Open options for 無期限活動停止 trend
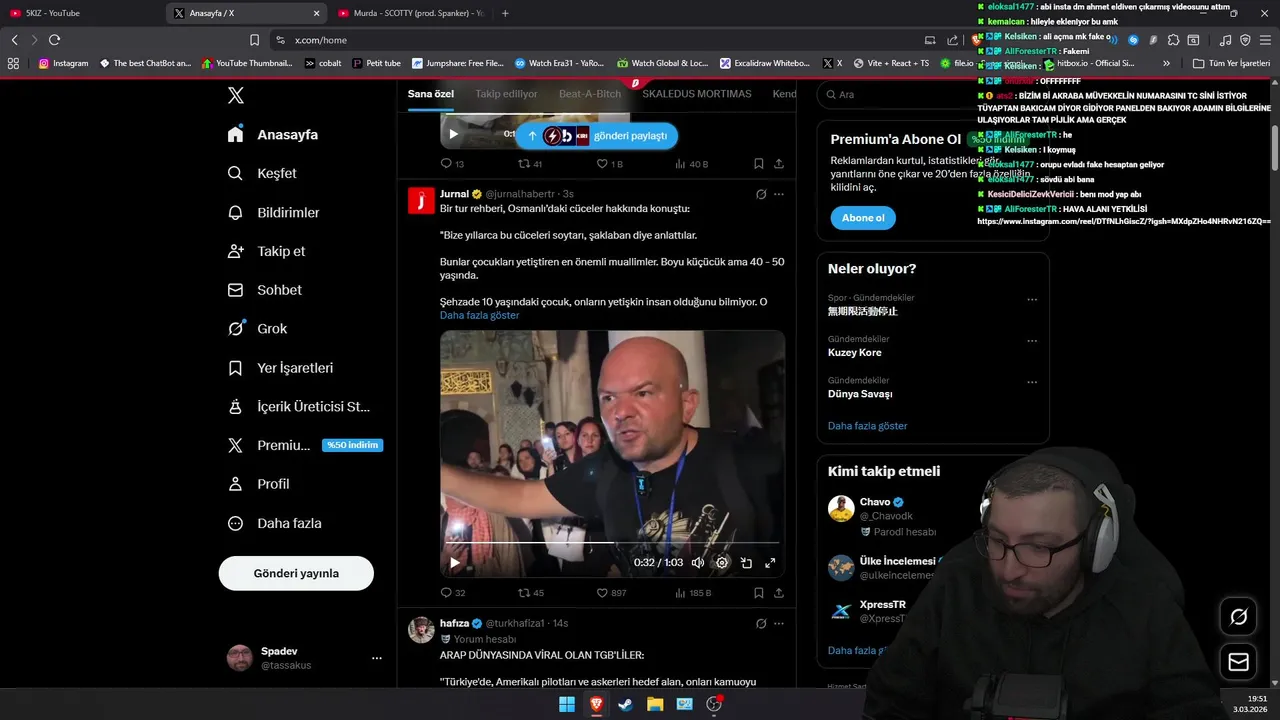This screenshot has height=720, width=1280. pyautogui.click(x=1032, y=300)
